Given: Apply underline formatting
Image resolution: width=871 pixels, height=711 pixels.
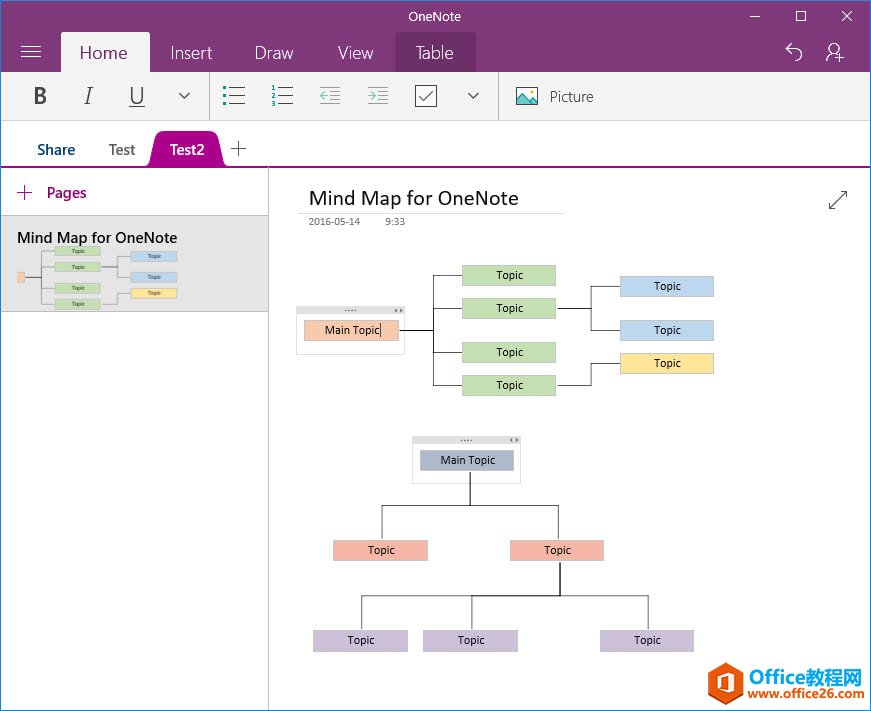Looking at the screenshot, I should [x=136, y=96].
